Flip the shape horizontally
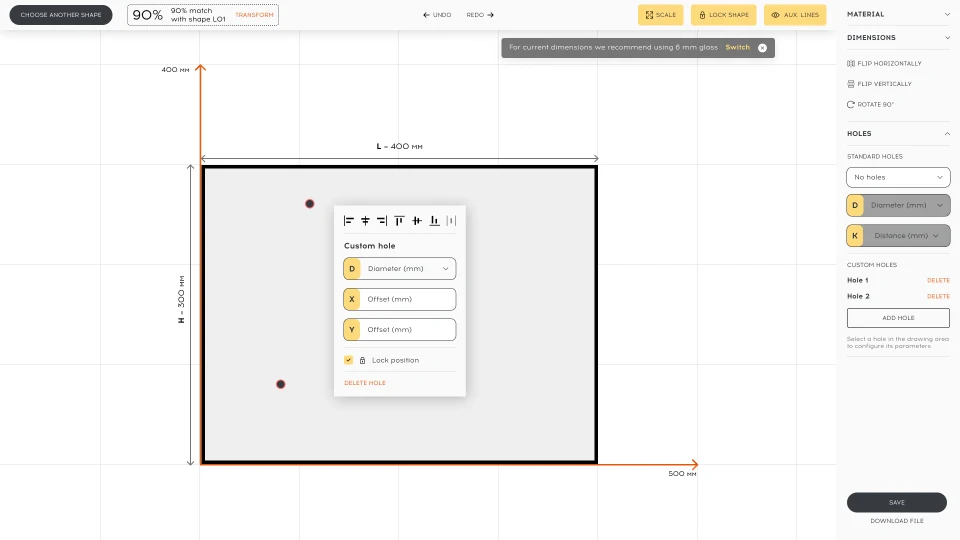 [x=884, y=63]
